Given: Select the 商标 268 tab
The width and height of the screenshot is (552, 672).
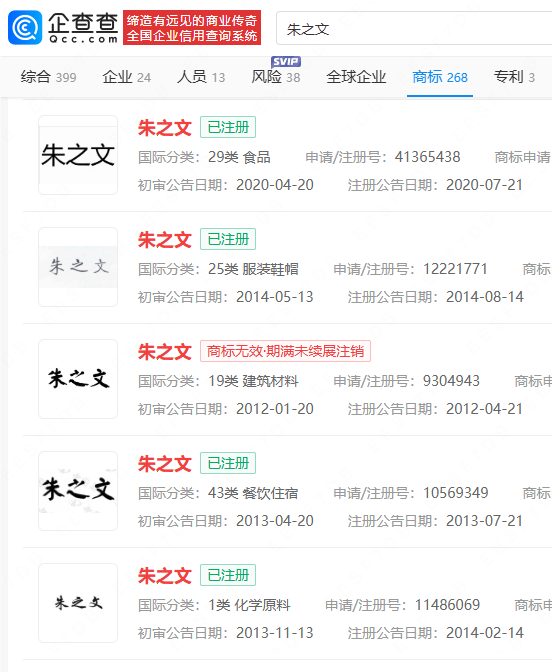Looking at the screenshot, I should point(440,77).
